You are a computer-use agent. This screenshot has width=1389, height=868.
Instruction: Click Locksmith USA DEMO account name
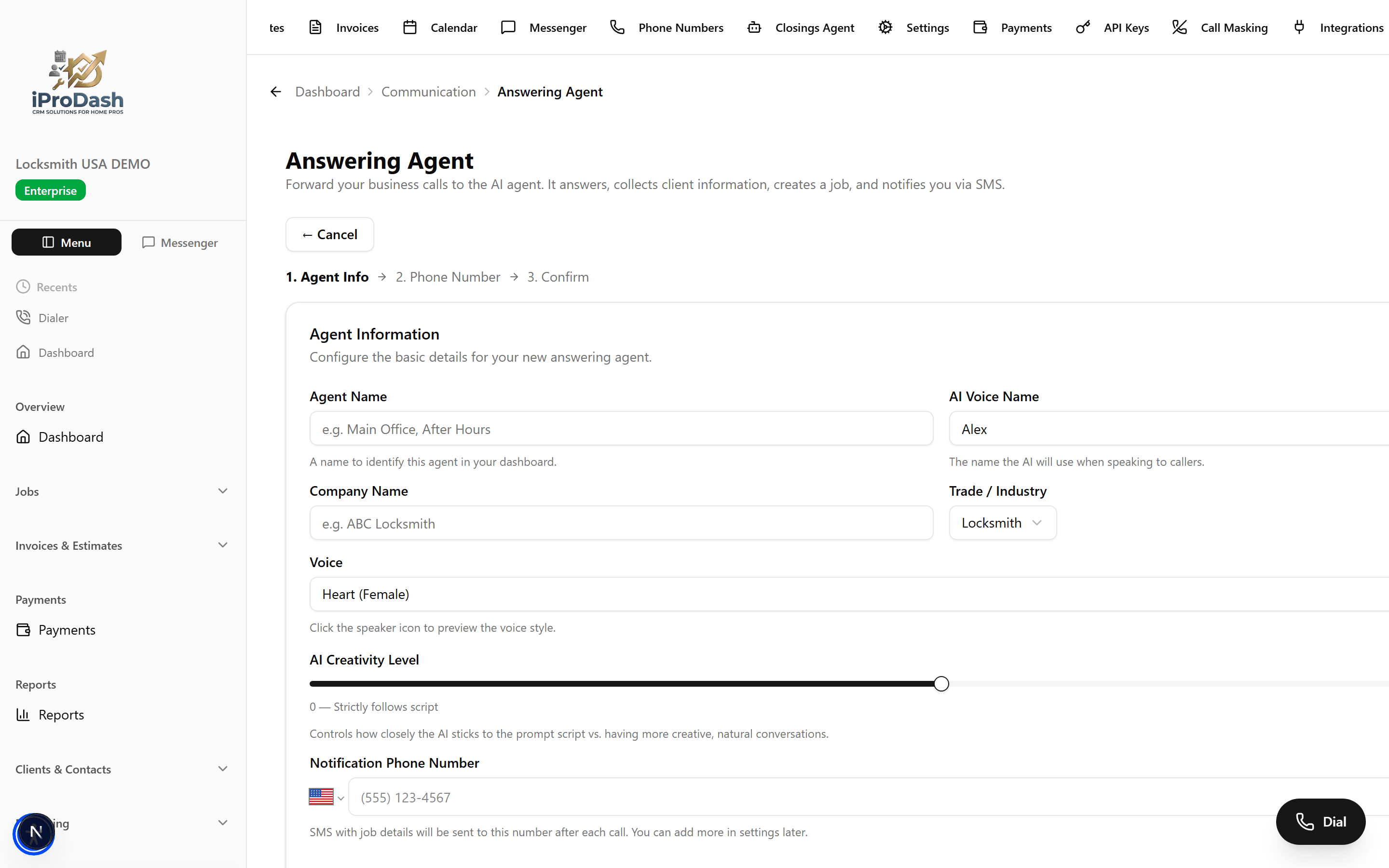[x=82, y=164]
